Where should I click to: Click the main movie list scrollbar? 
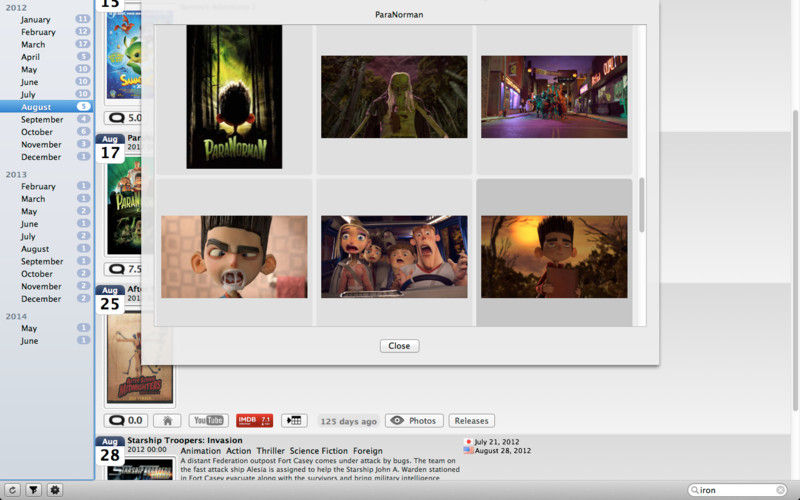point(795,260)
